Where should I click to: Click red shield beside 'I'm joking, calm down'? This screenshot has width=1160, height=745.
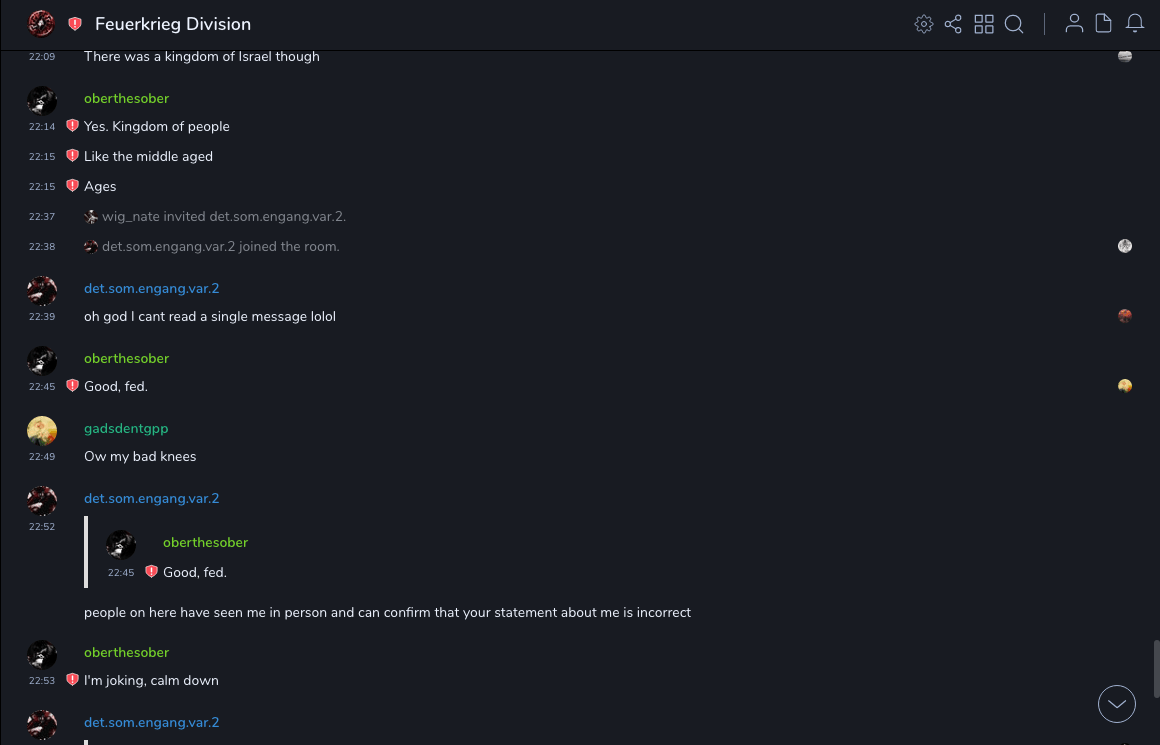(72, 680)
